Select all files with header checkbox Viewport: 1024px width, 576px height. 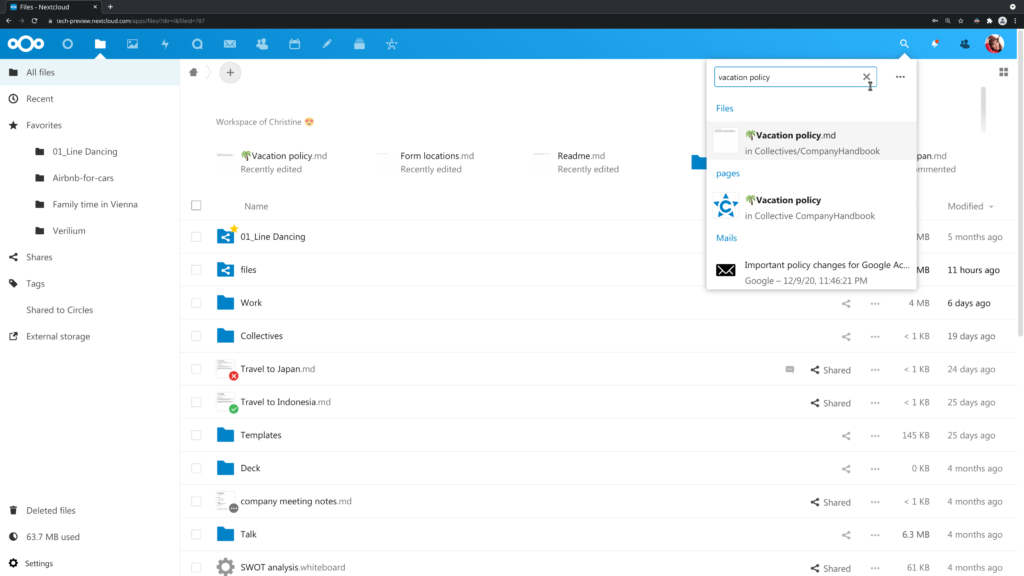196,205
